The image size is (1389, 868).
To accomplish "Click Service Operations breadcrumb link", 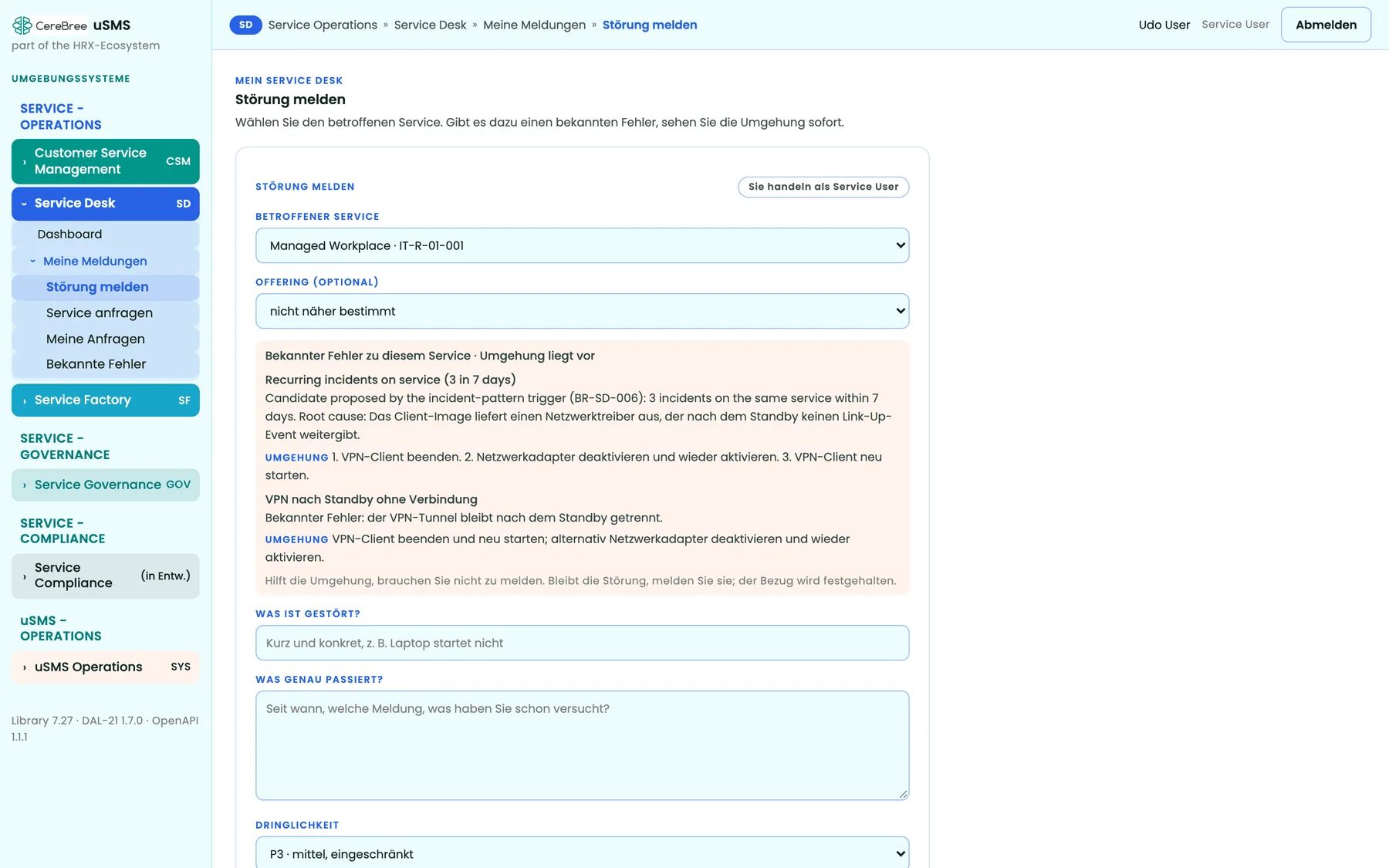I will (323, 25).
